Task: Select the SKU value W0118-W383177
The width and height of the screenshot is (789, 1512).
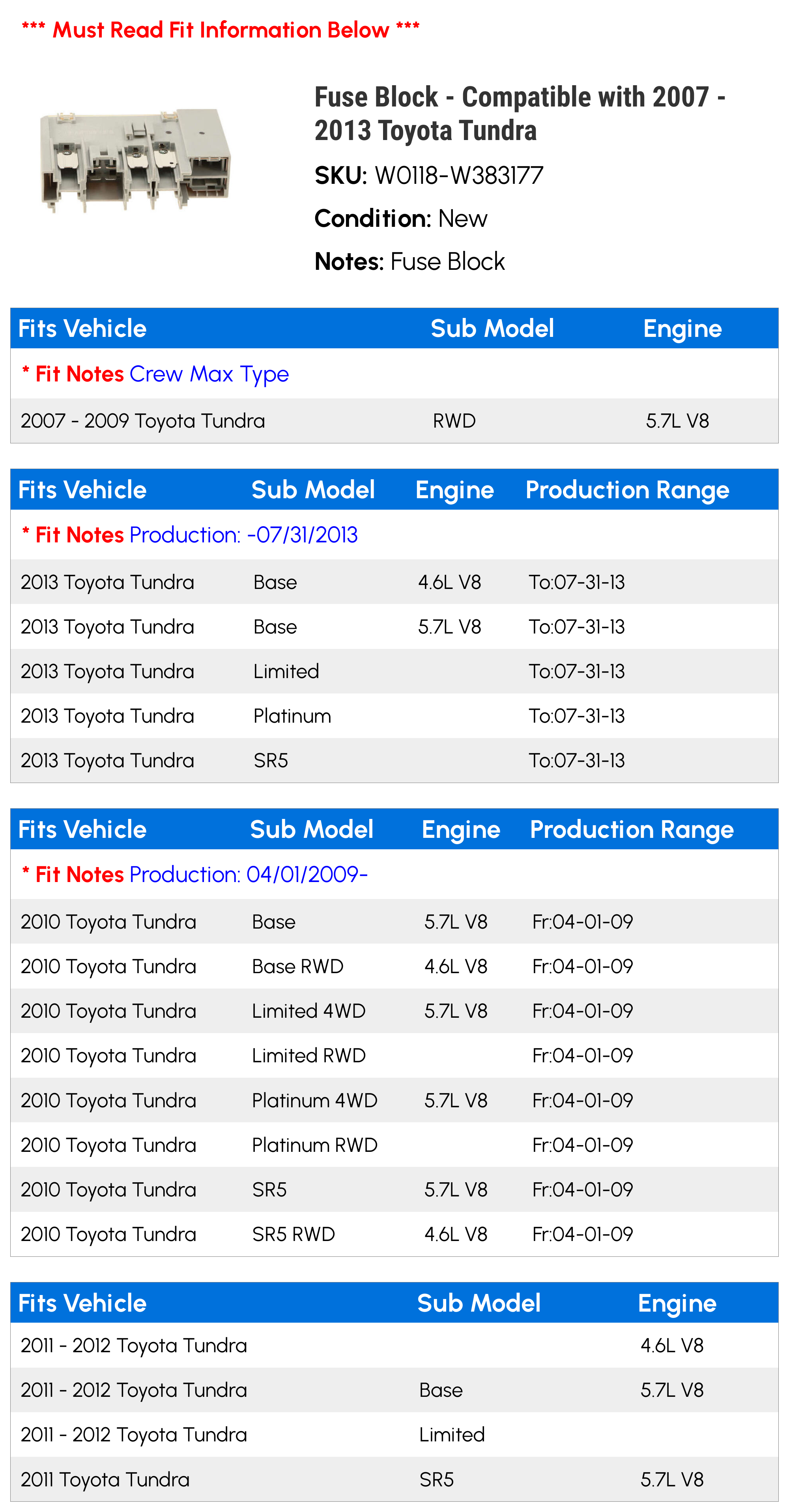Action: (458, 176)
